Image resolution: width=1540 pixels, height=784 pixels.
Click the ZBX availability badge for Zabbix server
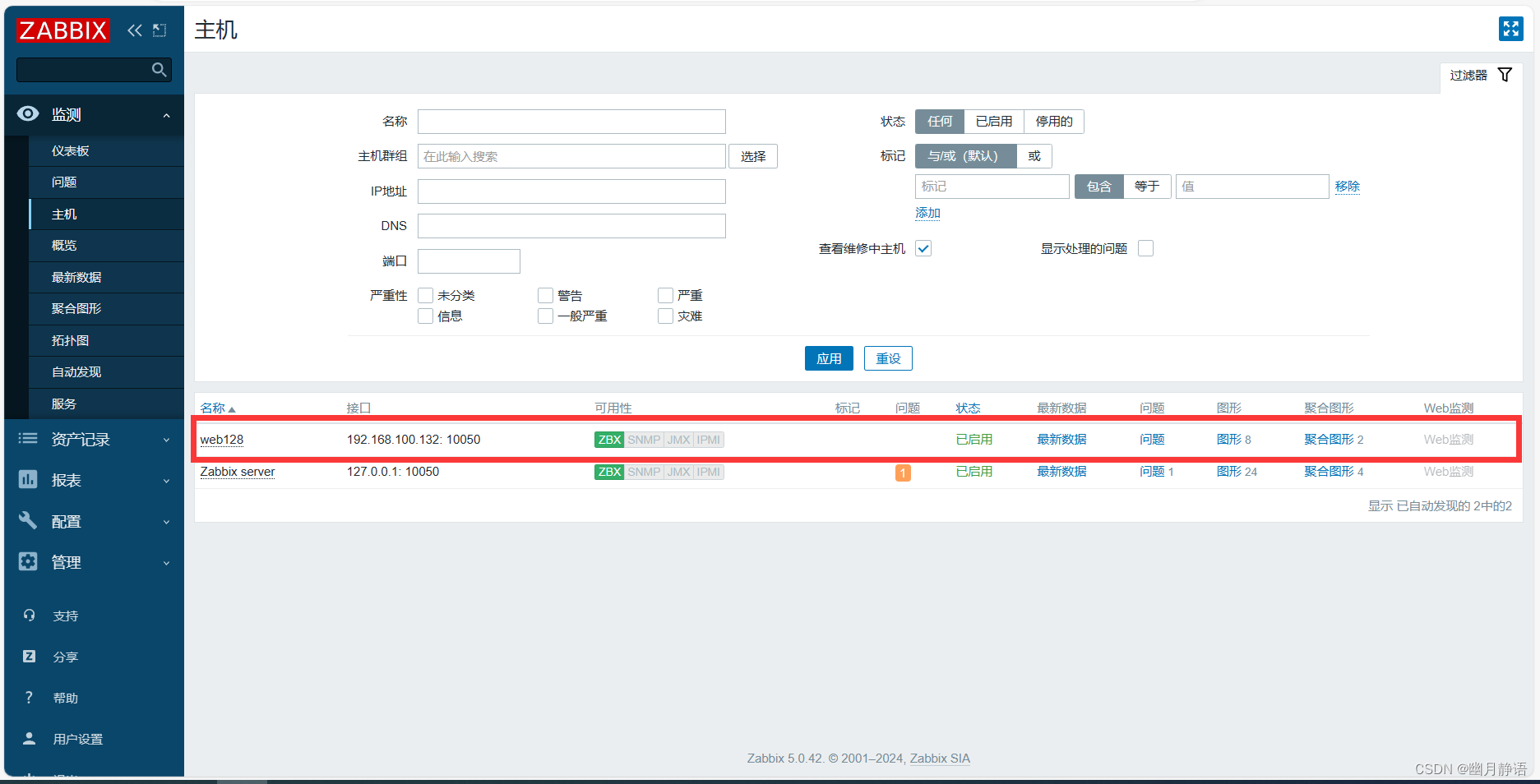[609, 472]
